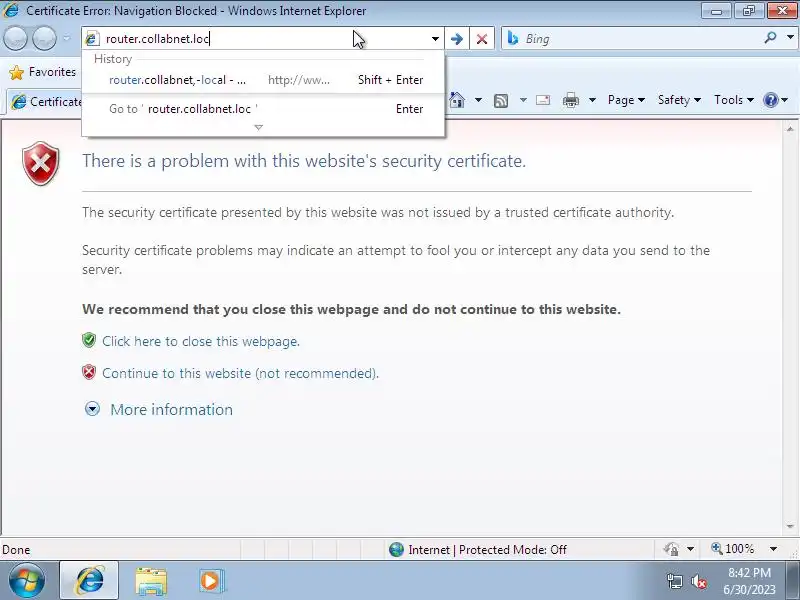The height and width of the screenshot is (600, 800).
Task: Click the muted volume tray icon
Action: 698,581
